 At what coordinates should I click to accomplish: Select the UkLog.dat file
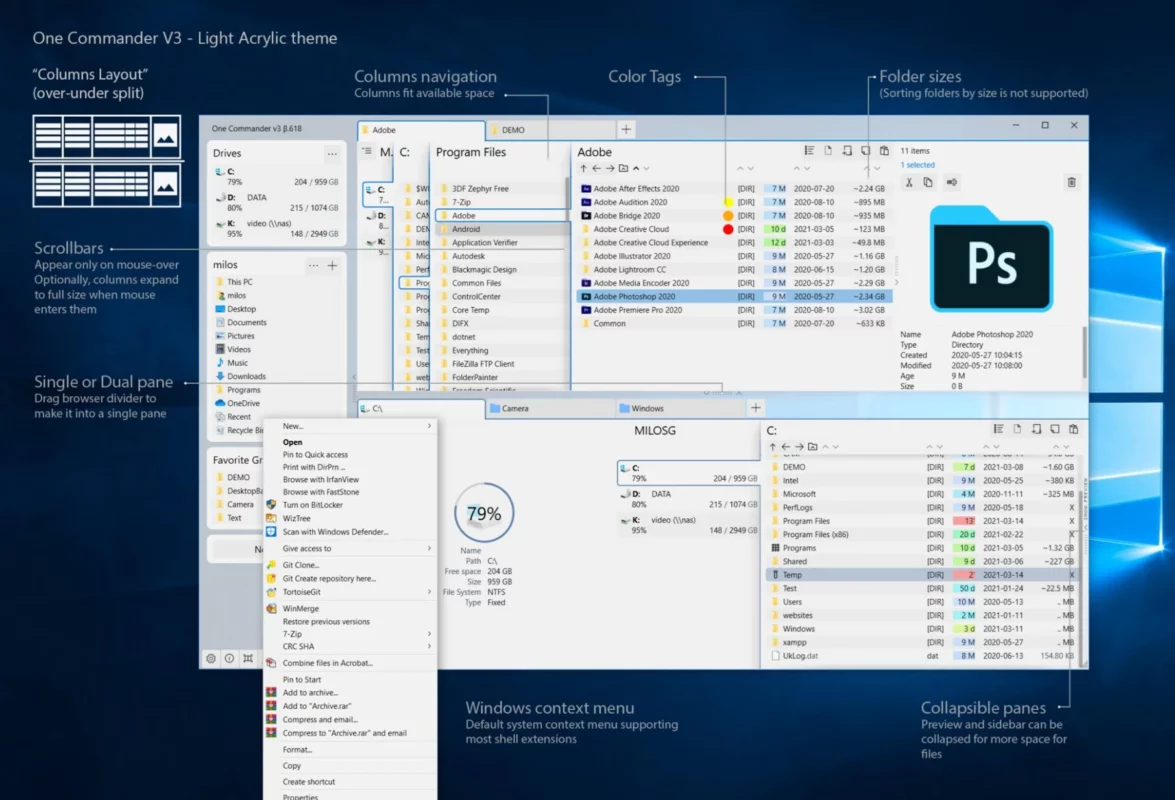(x=923, y=656)
